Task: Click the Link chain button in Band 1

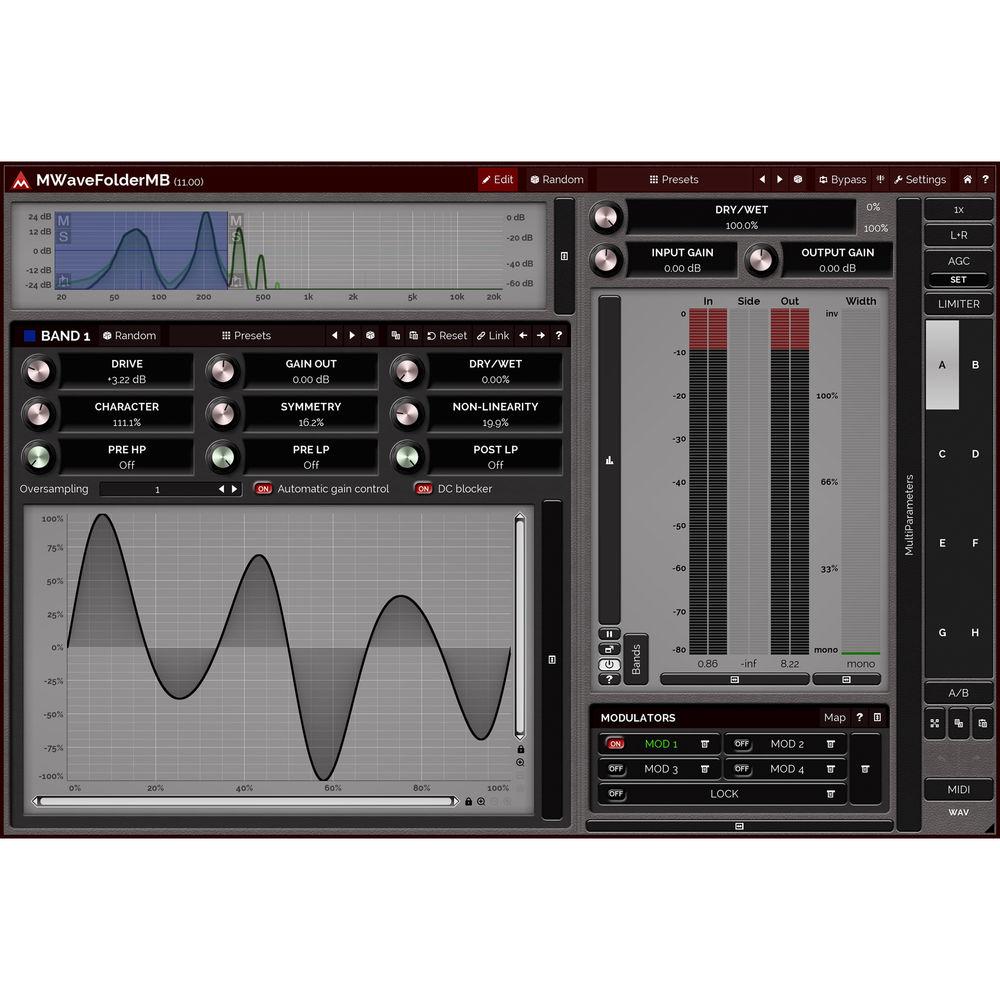Action: (492, 336)
